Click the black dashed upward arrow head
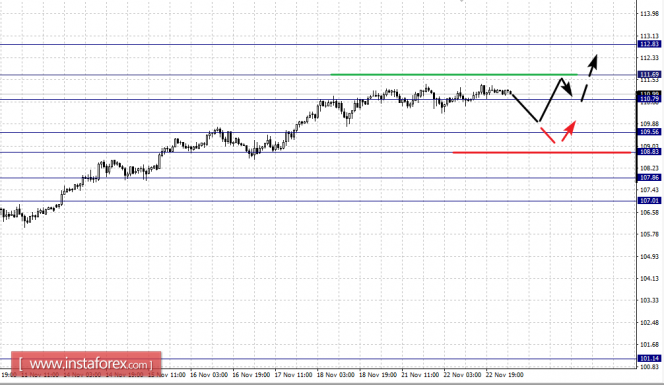This screenshot has width=664, height=385. pos(593,62)
